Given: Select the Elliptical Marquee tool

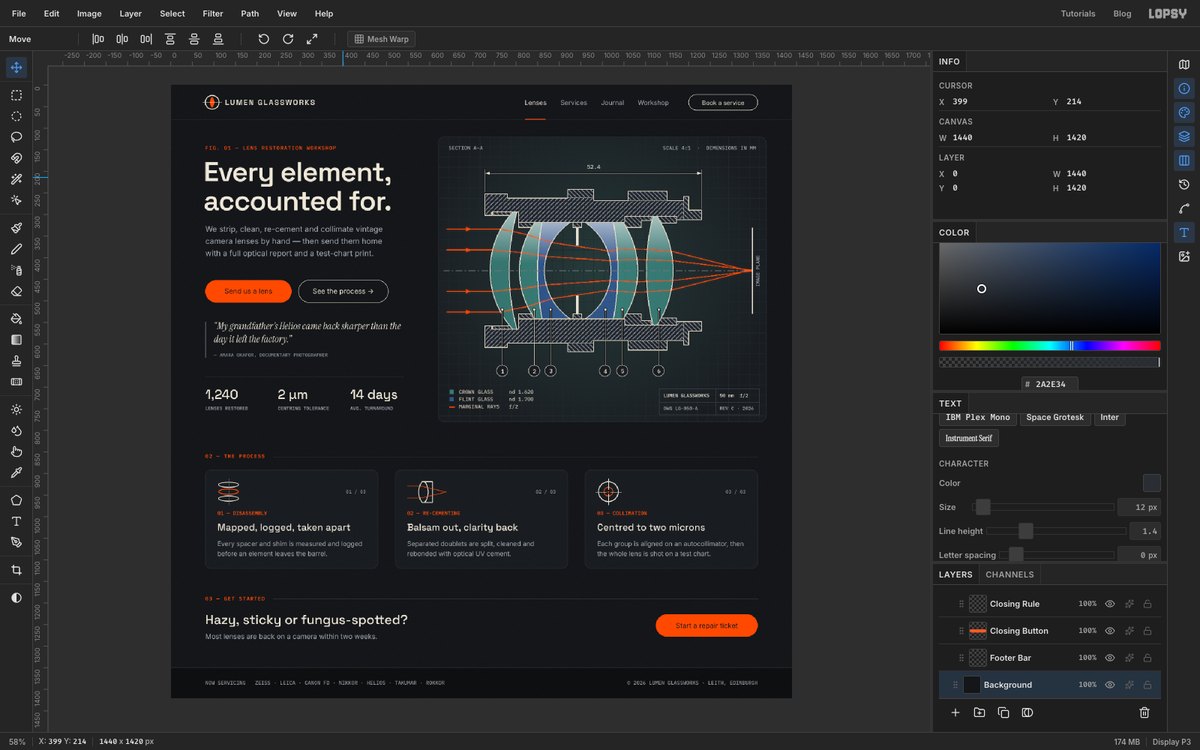Looking at the screenshot, I should [16, 116].
